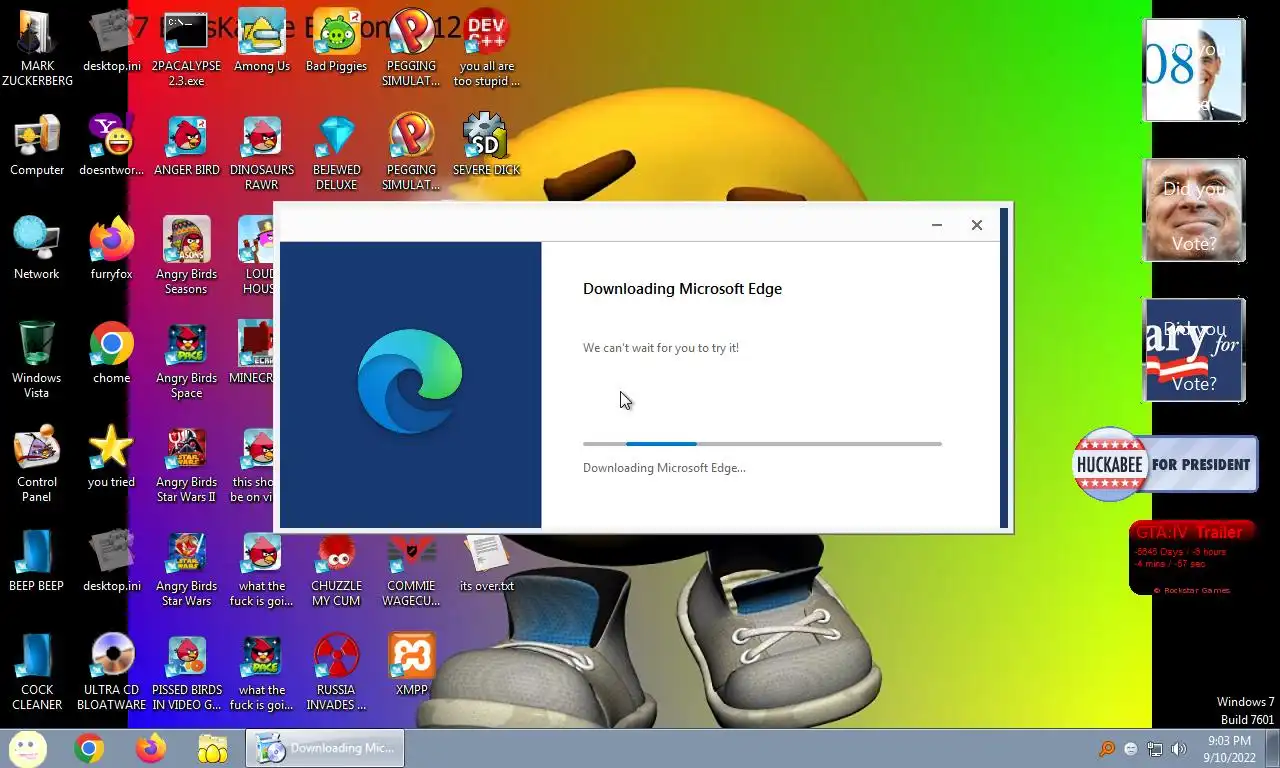
Task: Click the 'Downloading Microsoft Edge...' status text
Action: point(664,468)
